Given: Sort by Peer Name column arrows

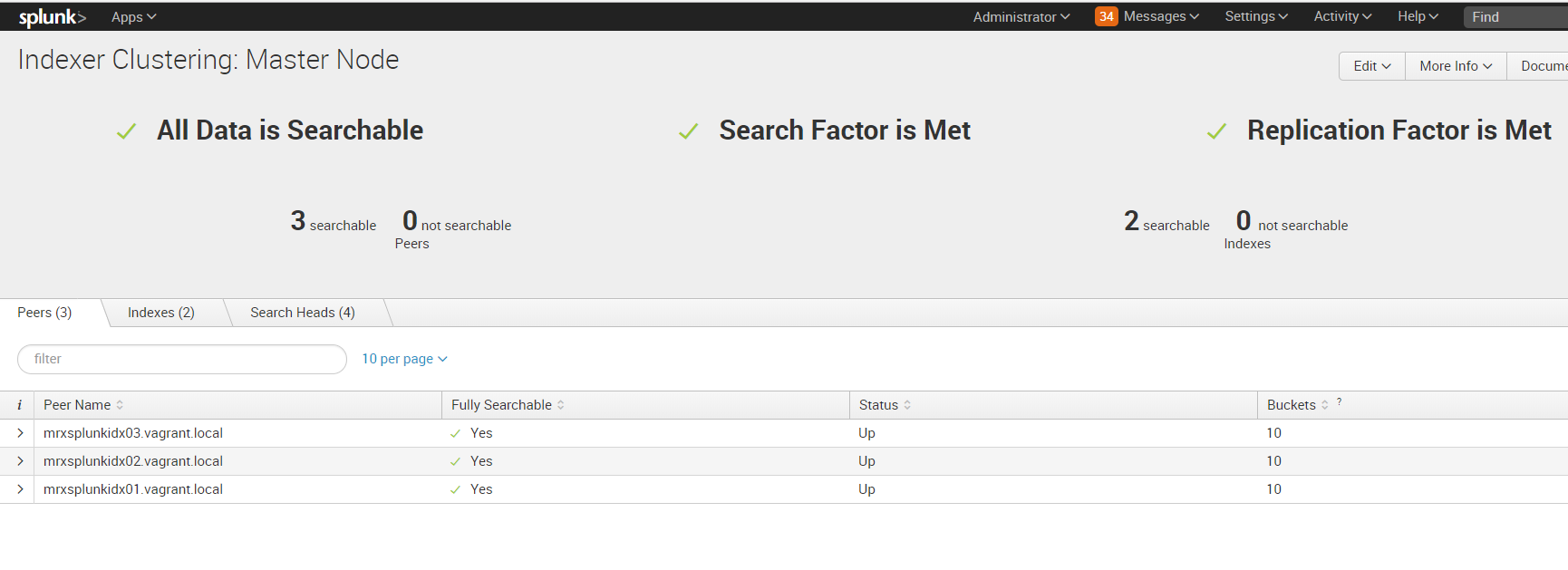Looking at the screenshot, I should (x=120, y=405).
